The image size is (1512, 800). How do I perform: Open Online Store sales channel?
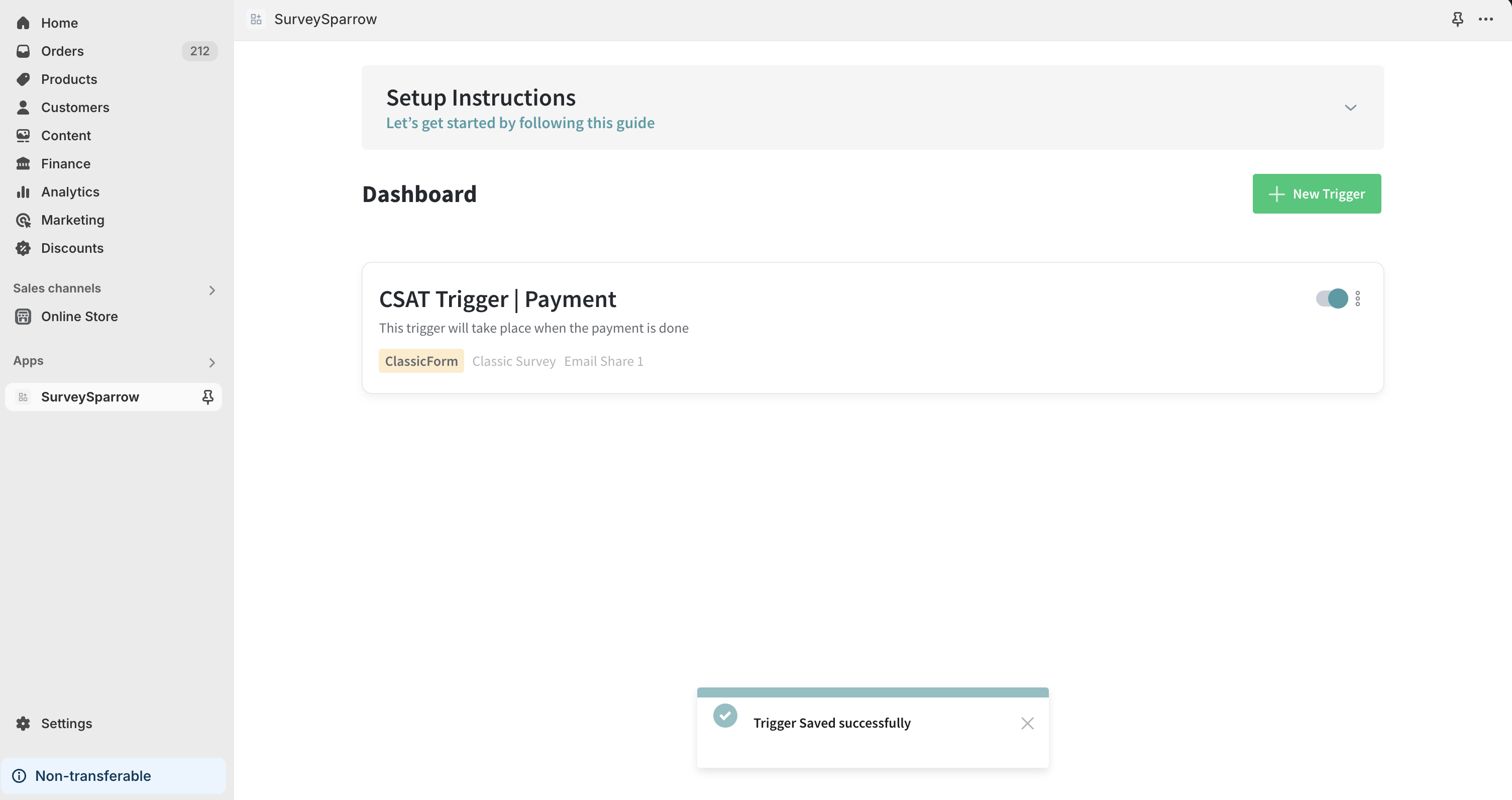pyautogui.click(x=79, y=317)
